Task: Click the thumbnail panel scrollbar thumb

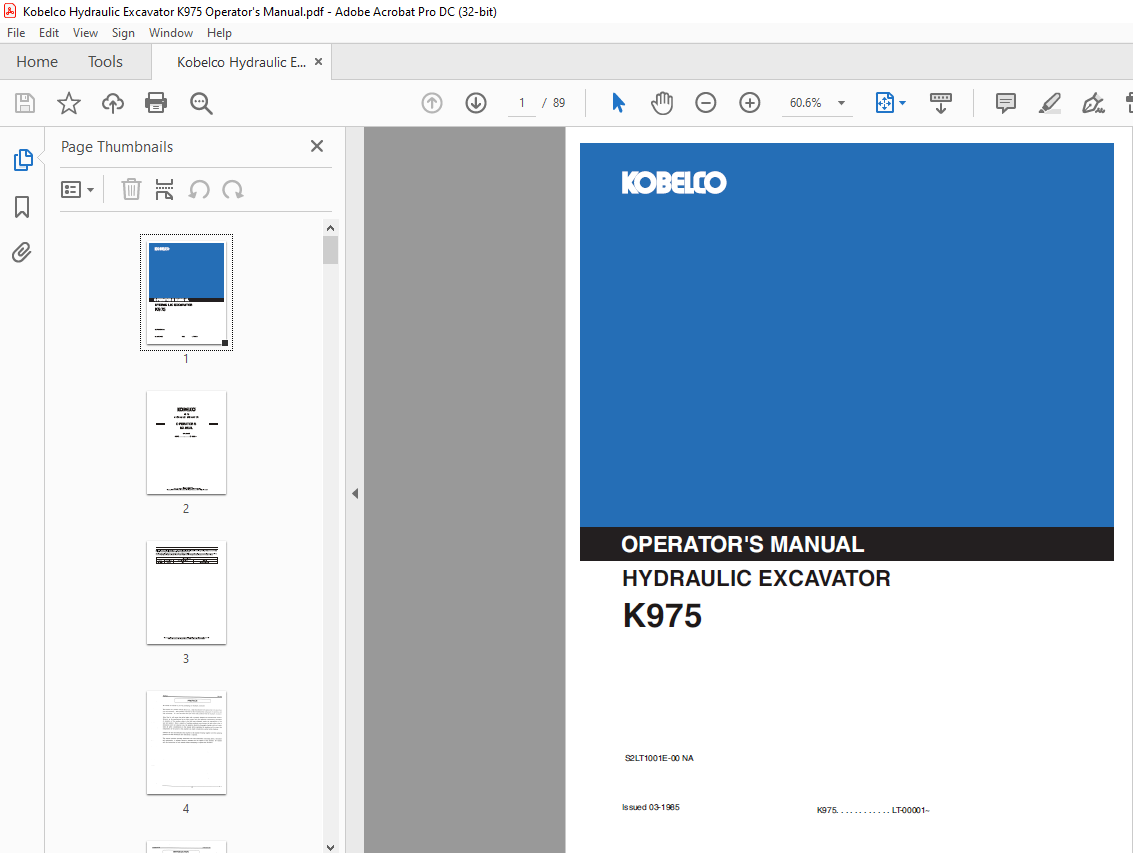Action: [x=330, y=250]
